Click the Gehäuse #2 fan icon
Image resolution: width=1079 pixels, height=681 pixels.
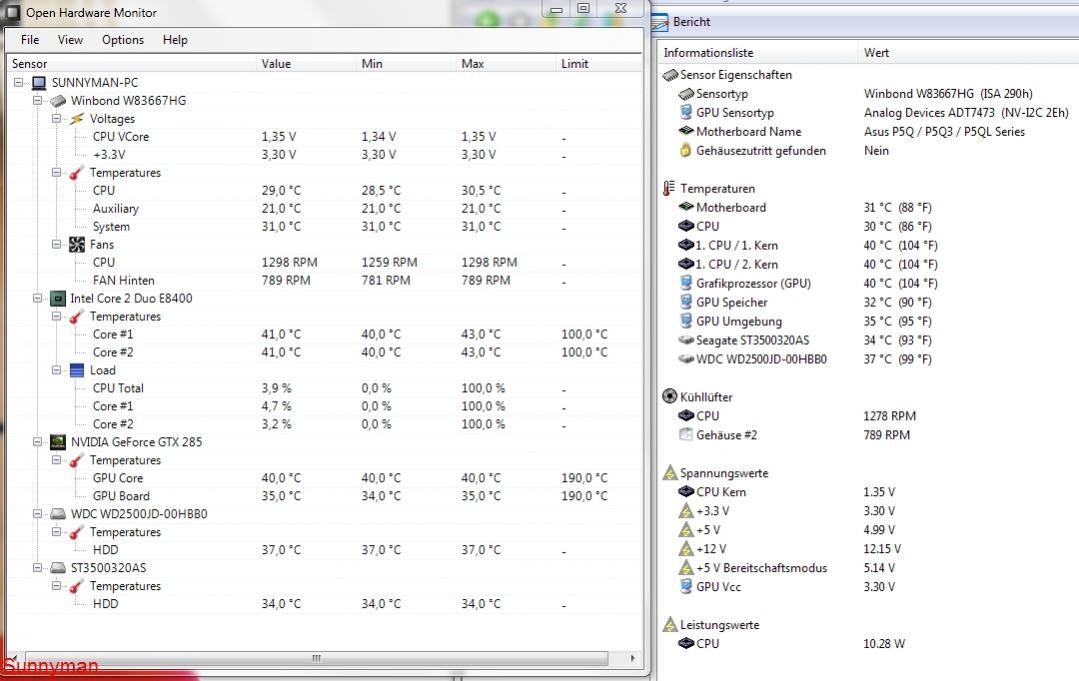[x=685, y=434]
